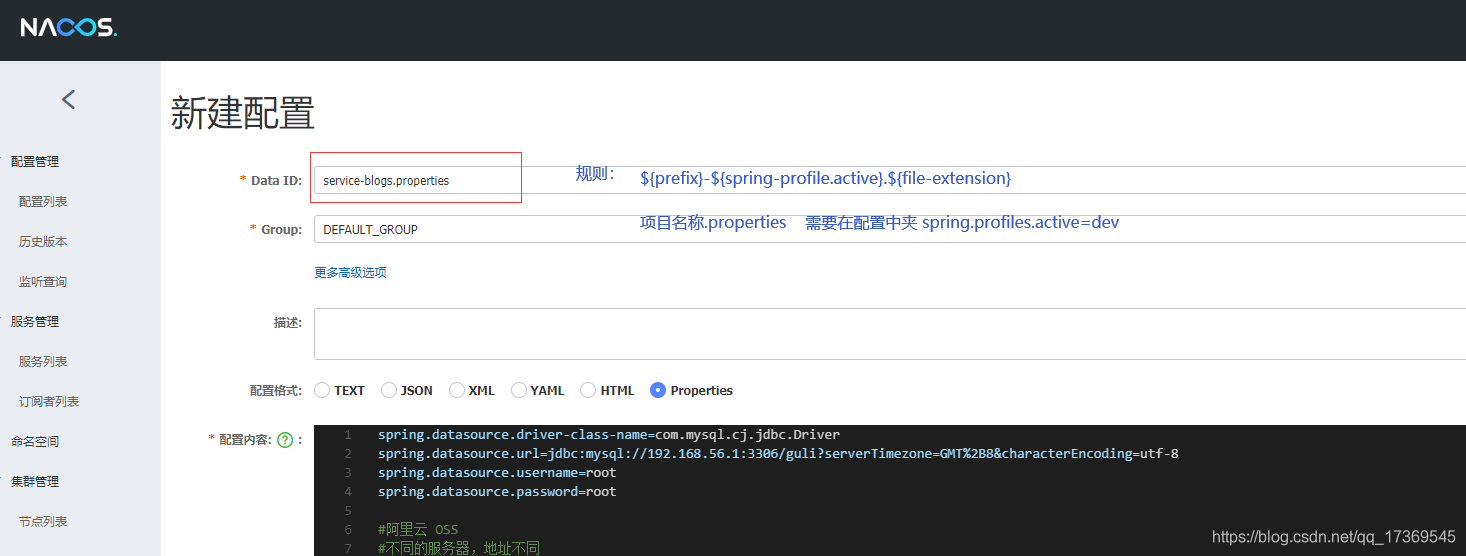1466x556 pixels.
Task: Click the help icon beside 配置内容
Action: (x=284, y=439)
